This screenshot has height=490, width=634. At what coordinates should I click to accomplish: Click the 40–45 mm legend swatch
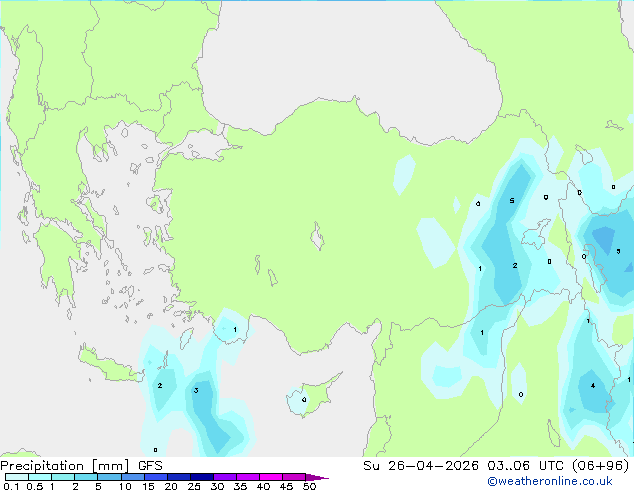[271, 477]
